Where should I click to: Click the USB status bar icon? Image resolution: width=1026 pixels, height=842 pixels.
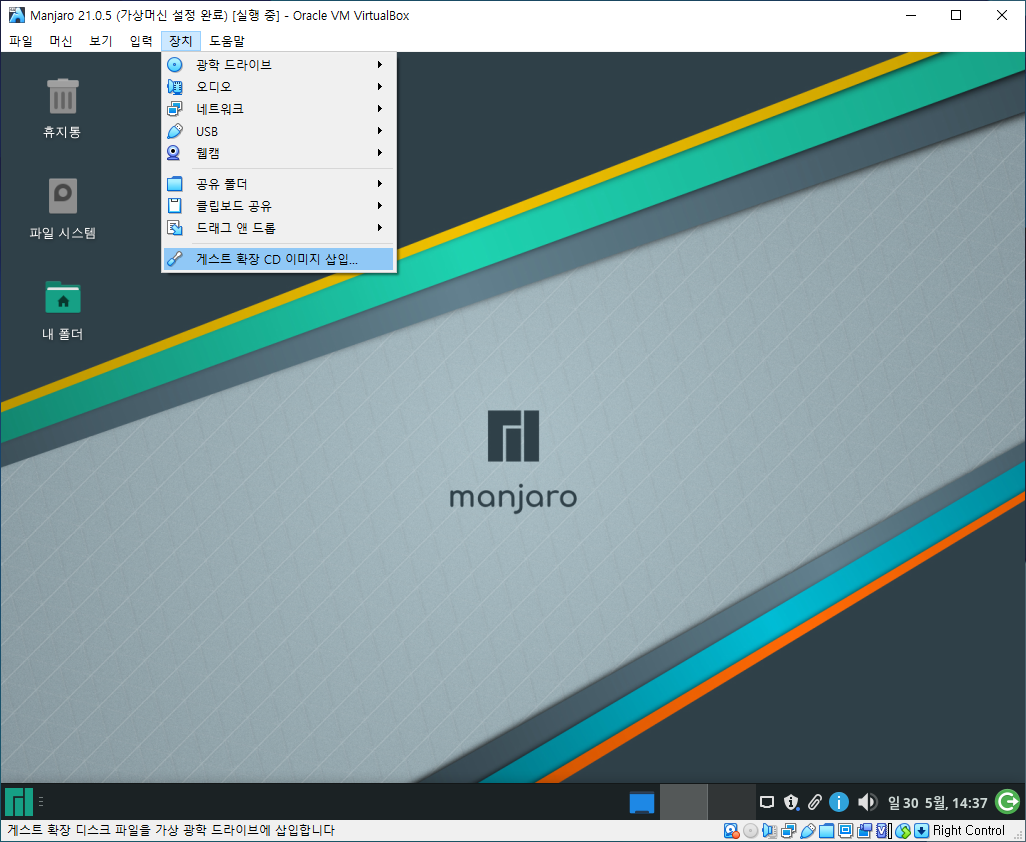pos(807,831)
